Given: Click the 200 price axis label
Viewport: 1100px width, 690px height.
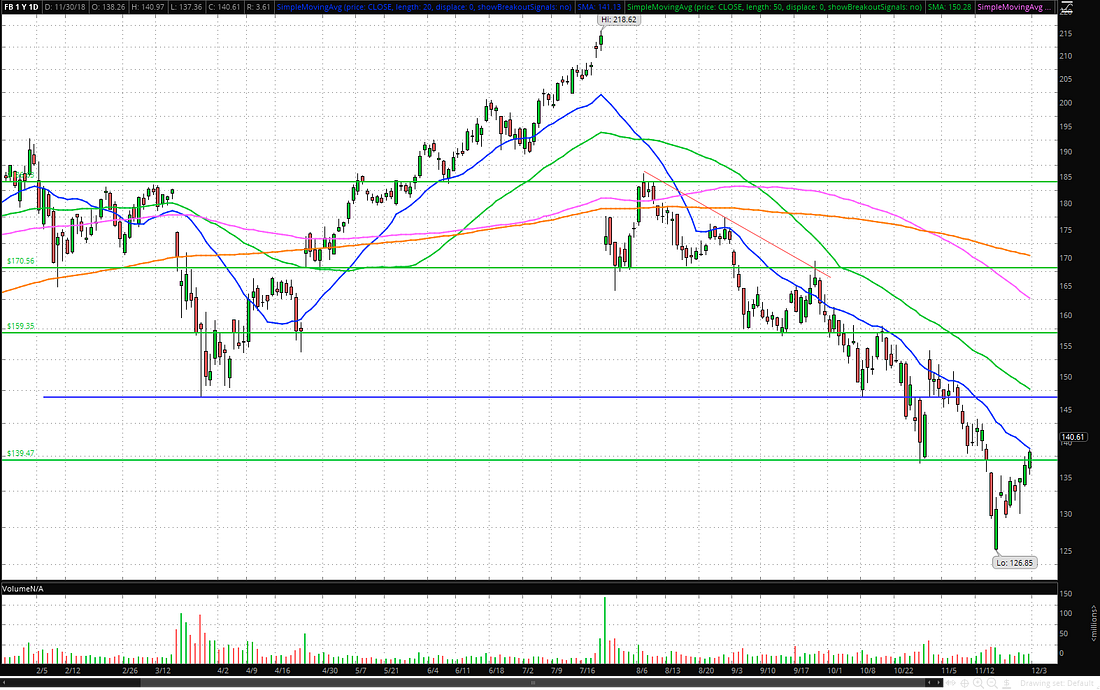Looking at the screenshot, I should click(1066, 103).
